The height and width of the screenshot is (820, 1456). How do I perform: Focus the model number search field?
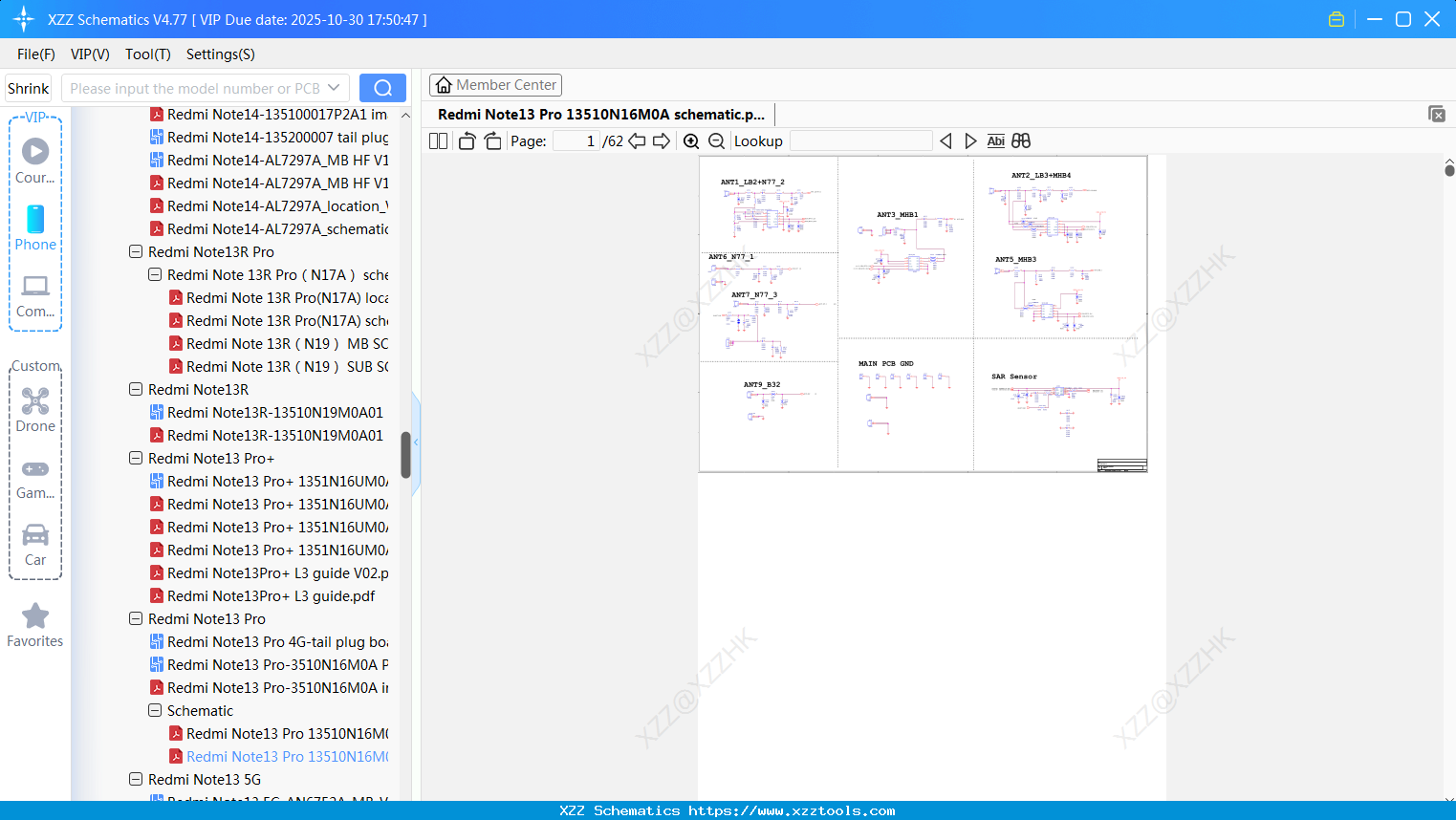click(x=194, y=88)
